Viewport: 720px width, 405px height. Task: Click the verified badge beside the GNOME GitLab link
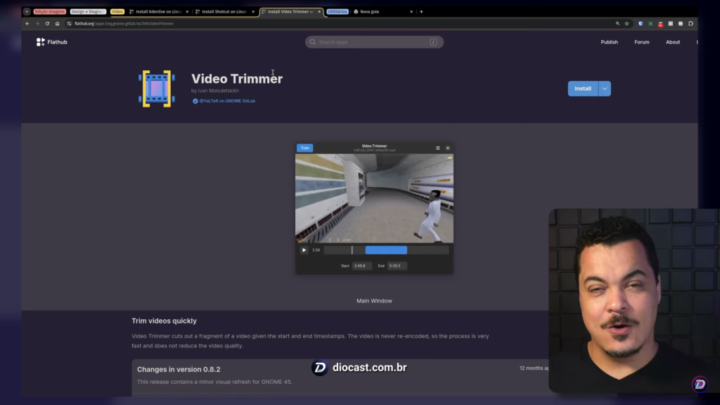[x=195, y=101]
